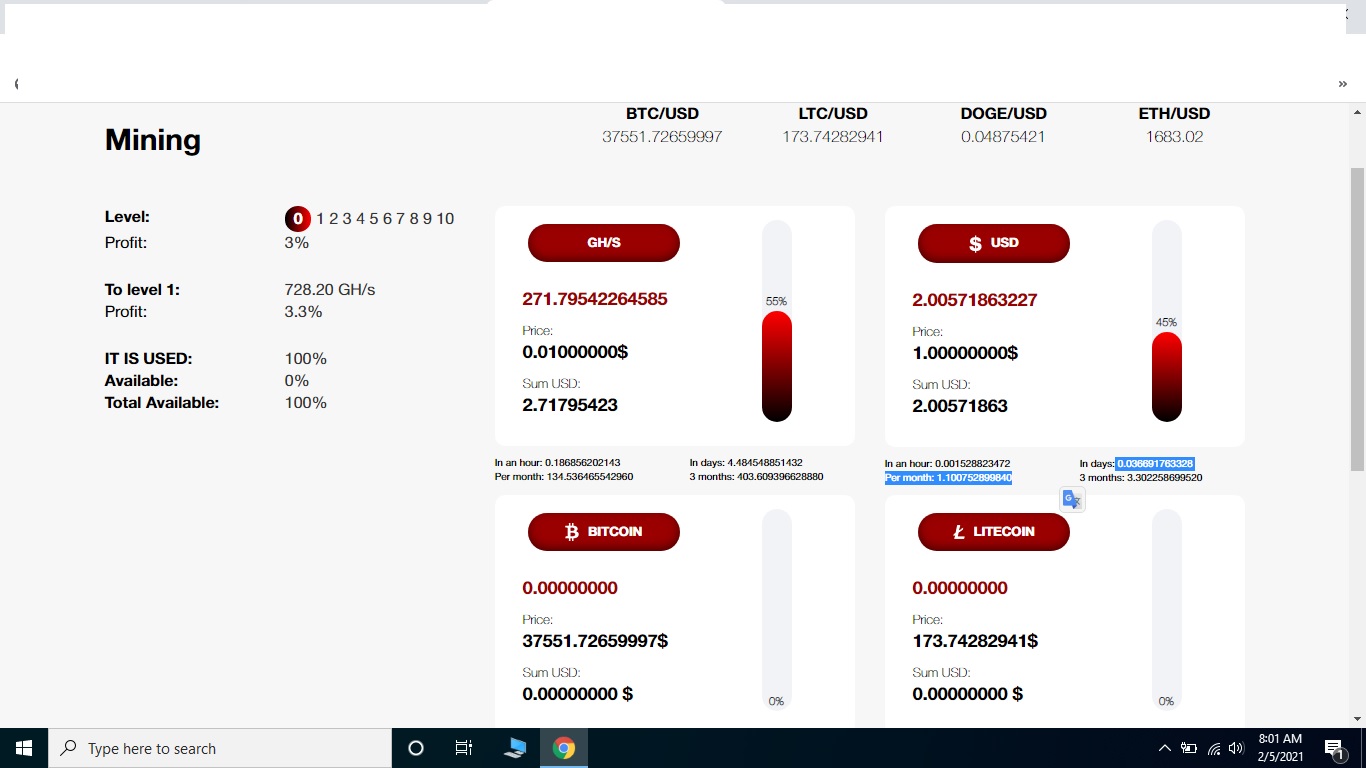
Task: Click the Litecoin slider at 0%
Action: click(1167, 610)
